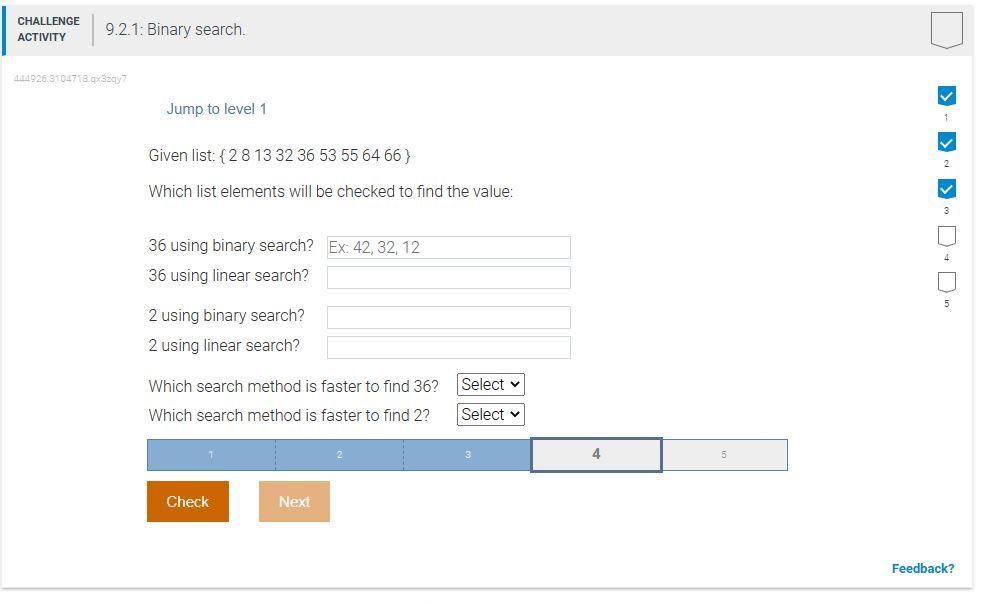
Task: Open the faster-method dropdown for finding 36
Action: click(490, 384)
